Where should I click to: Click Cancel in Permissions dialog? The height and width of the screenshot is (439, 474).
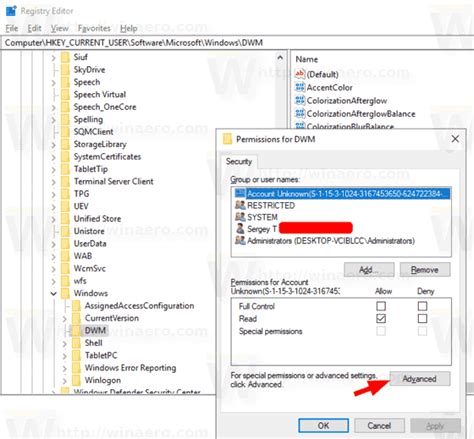pos(379,425)
